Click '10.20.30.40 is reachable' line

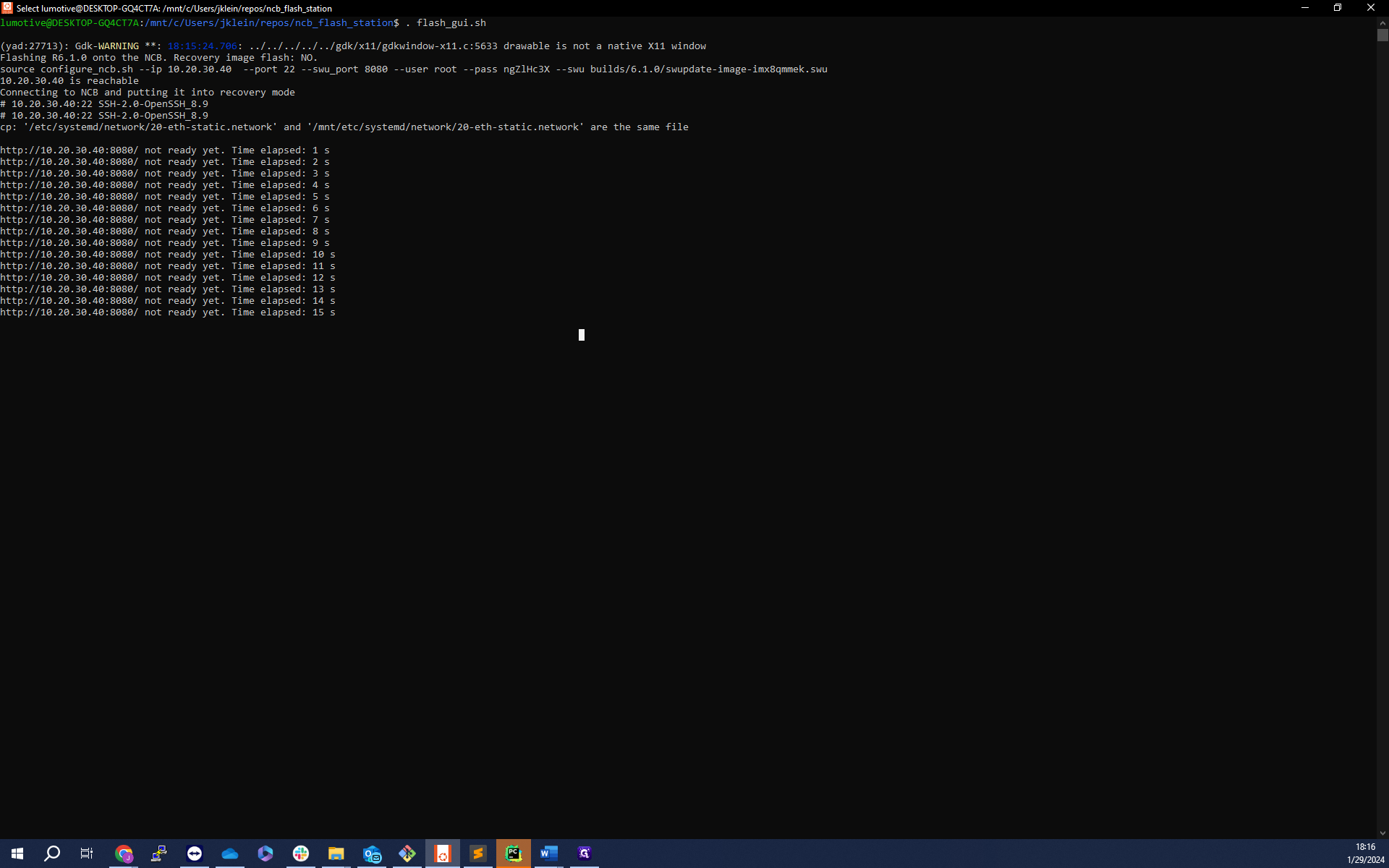pos(69,81)
